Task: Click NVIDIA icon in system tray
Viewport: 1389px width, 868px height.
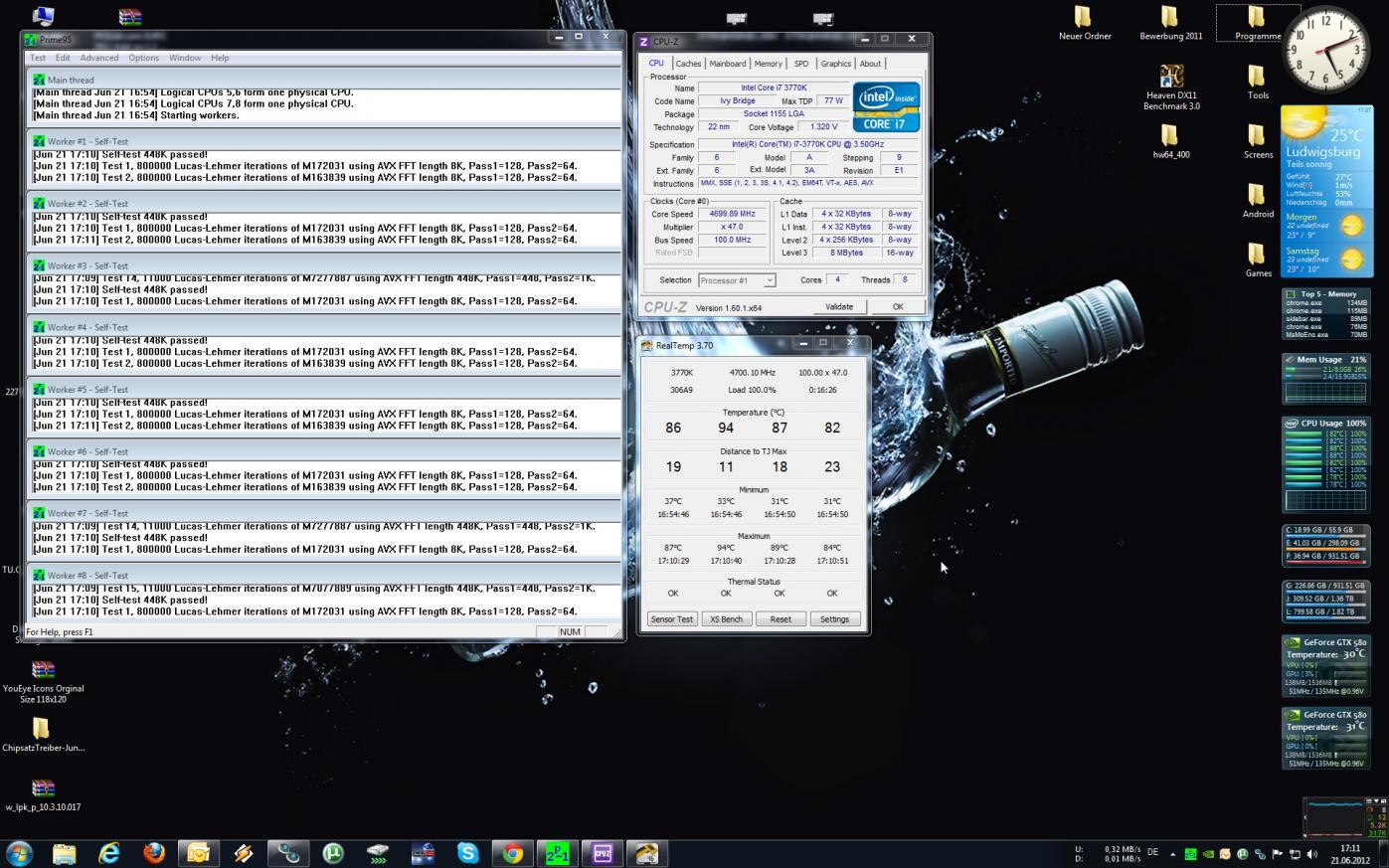Action: point(1208,854)
